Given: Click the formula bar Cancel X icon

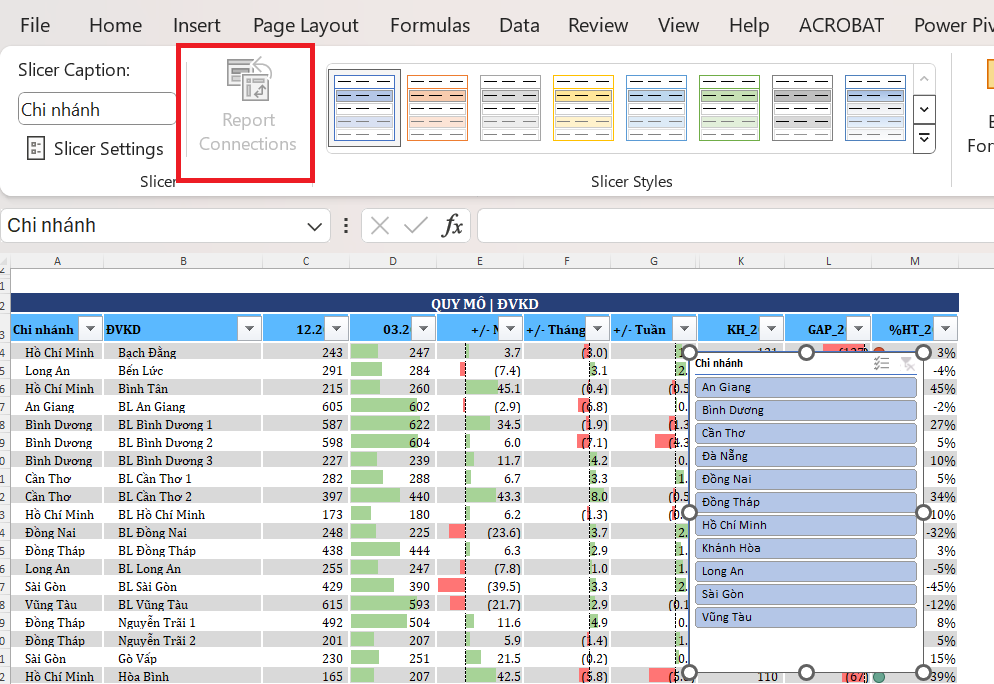Looking at the screenshot, I should 380,226.
